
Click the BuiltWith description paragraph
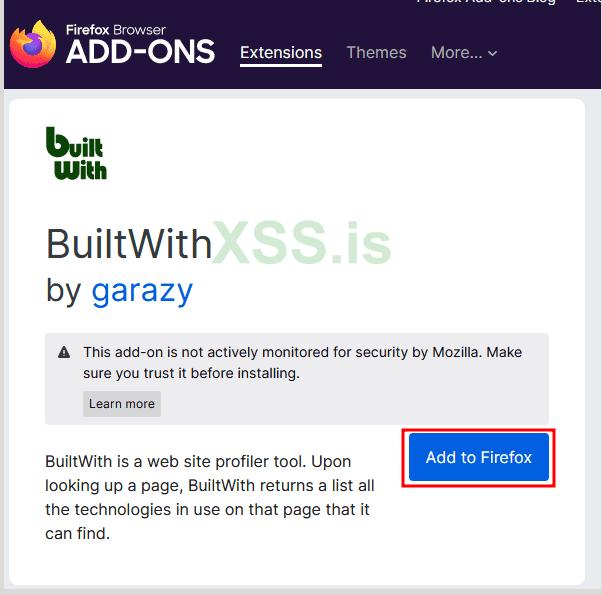[210, 497]
